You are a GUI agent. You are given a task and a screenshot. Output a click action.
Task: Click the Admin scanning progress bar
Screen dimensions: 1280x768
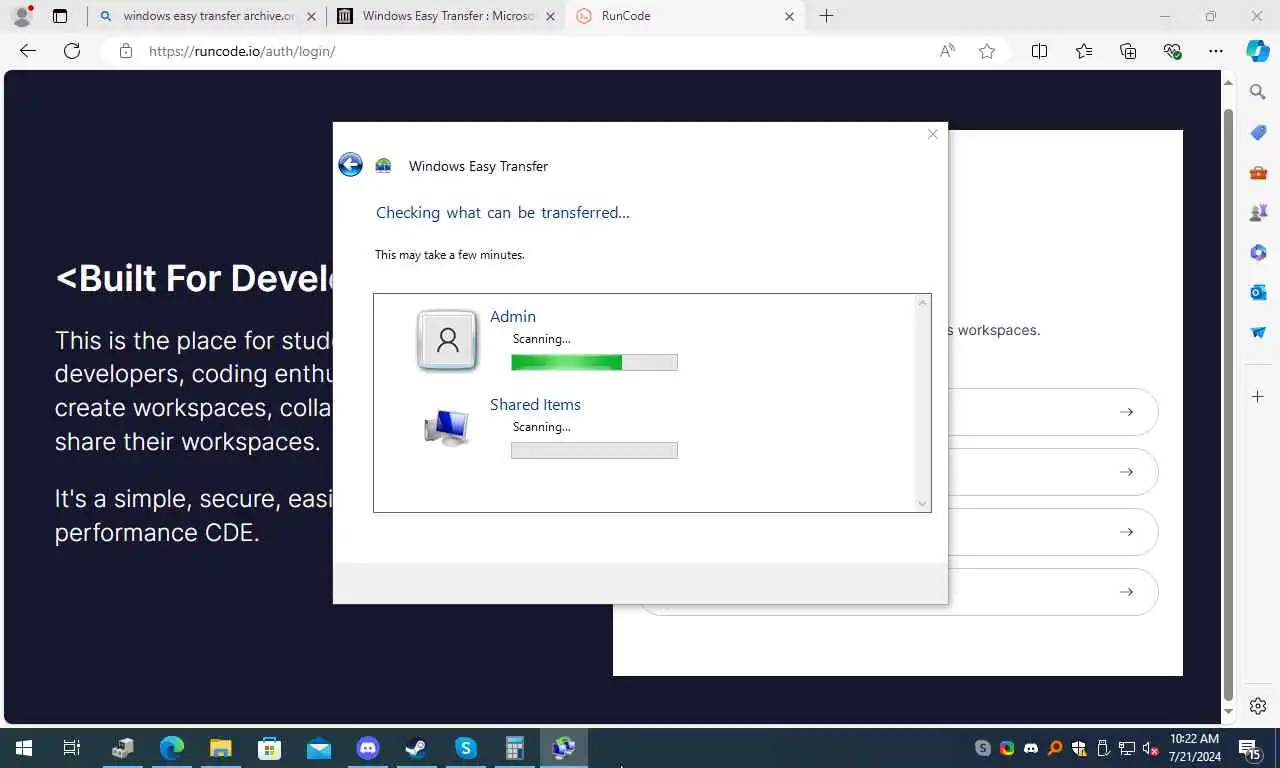594,362
